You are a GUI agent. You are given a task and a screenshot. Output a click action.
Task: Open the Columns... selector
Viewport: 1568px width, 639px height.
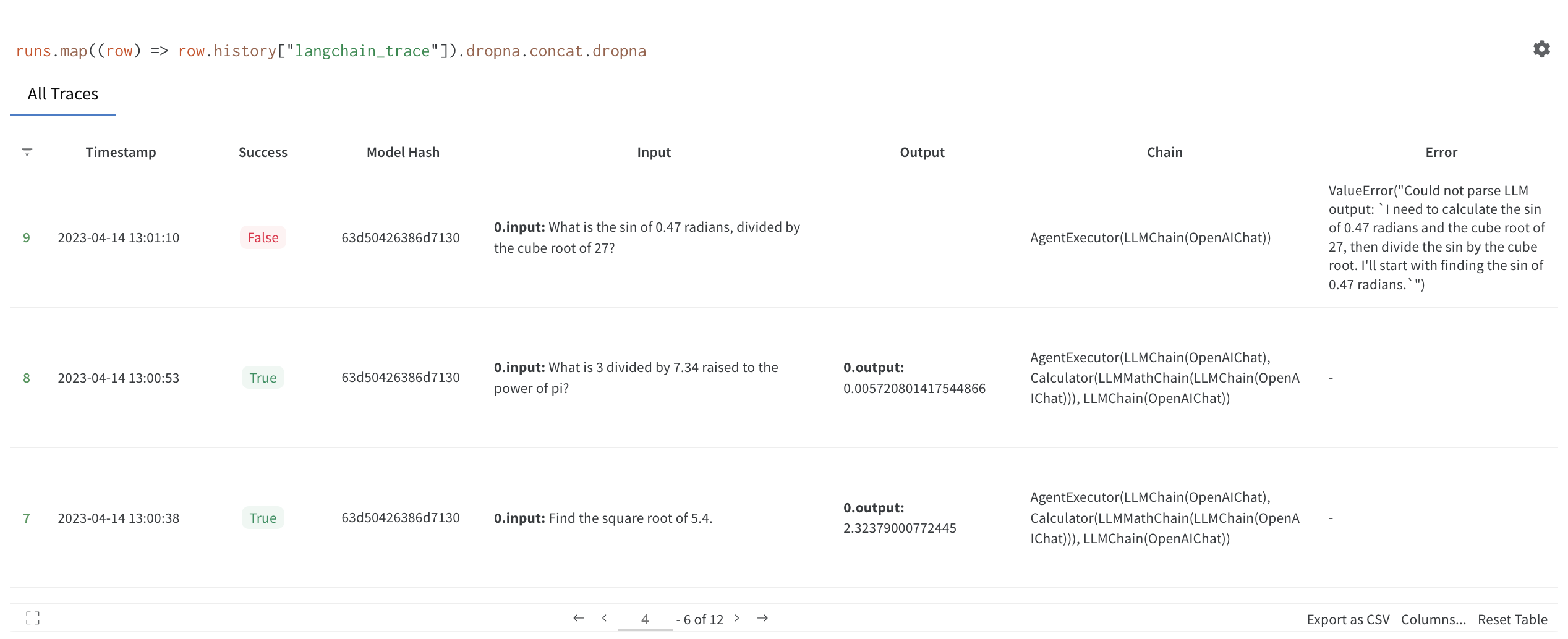pyautogui.click(x=1433, y=619)
